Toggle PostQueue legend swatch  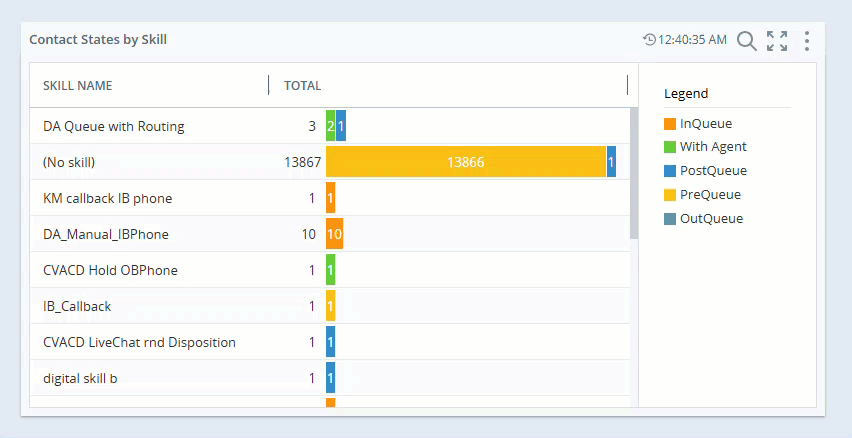[x=670, y=171]
